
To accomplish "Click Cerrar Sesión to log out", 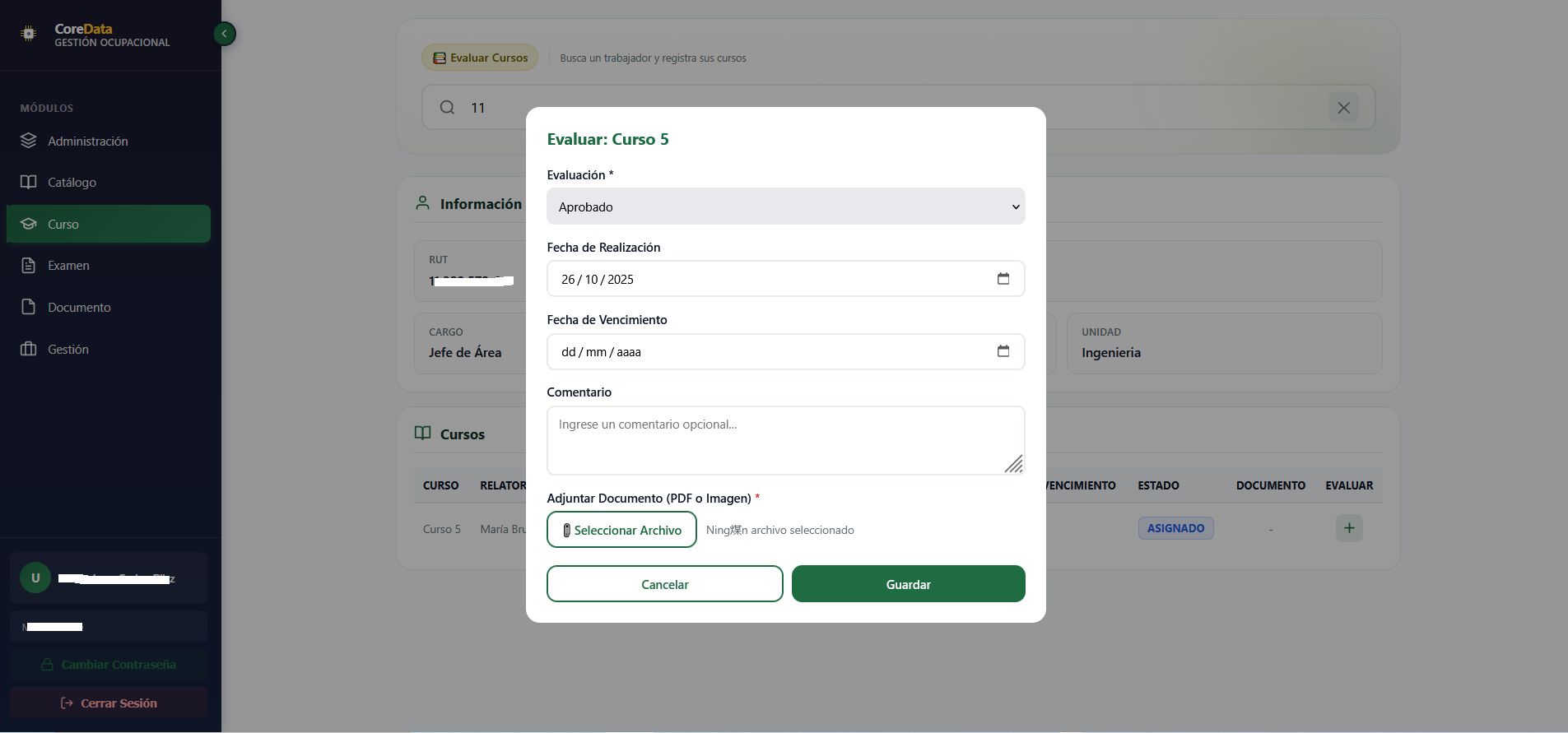I will tap(109, 703).
